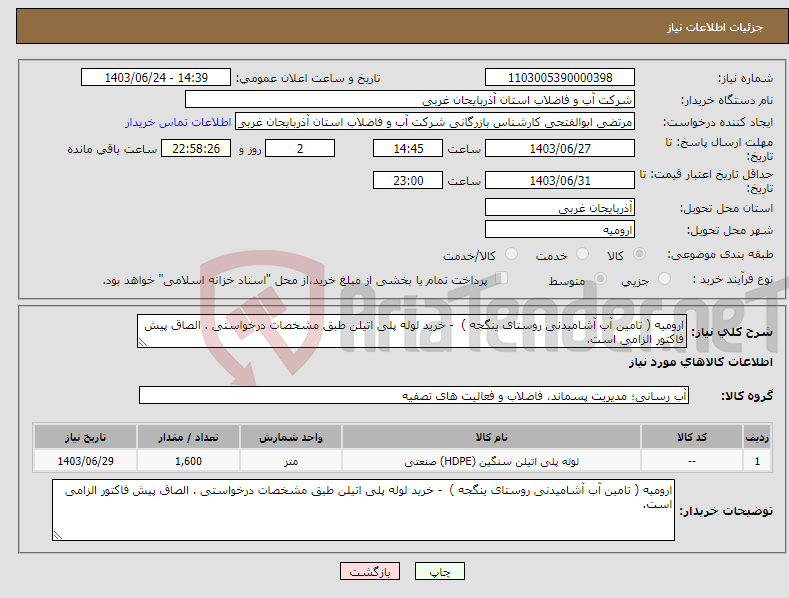Image resolution: width=789 pixels, height=598 pixels.
Task: Click the استان محل تحویل field
Action: click(560, 207)
